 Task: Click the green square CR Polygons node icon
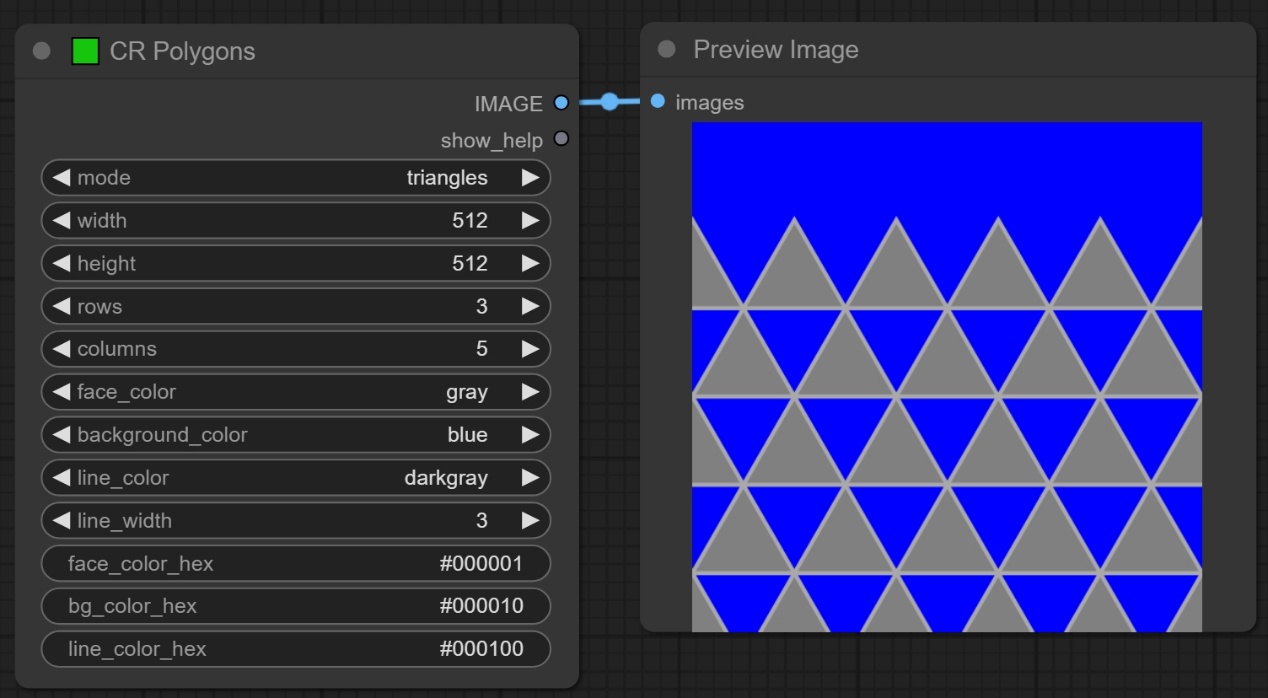coord(85,51)
